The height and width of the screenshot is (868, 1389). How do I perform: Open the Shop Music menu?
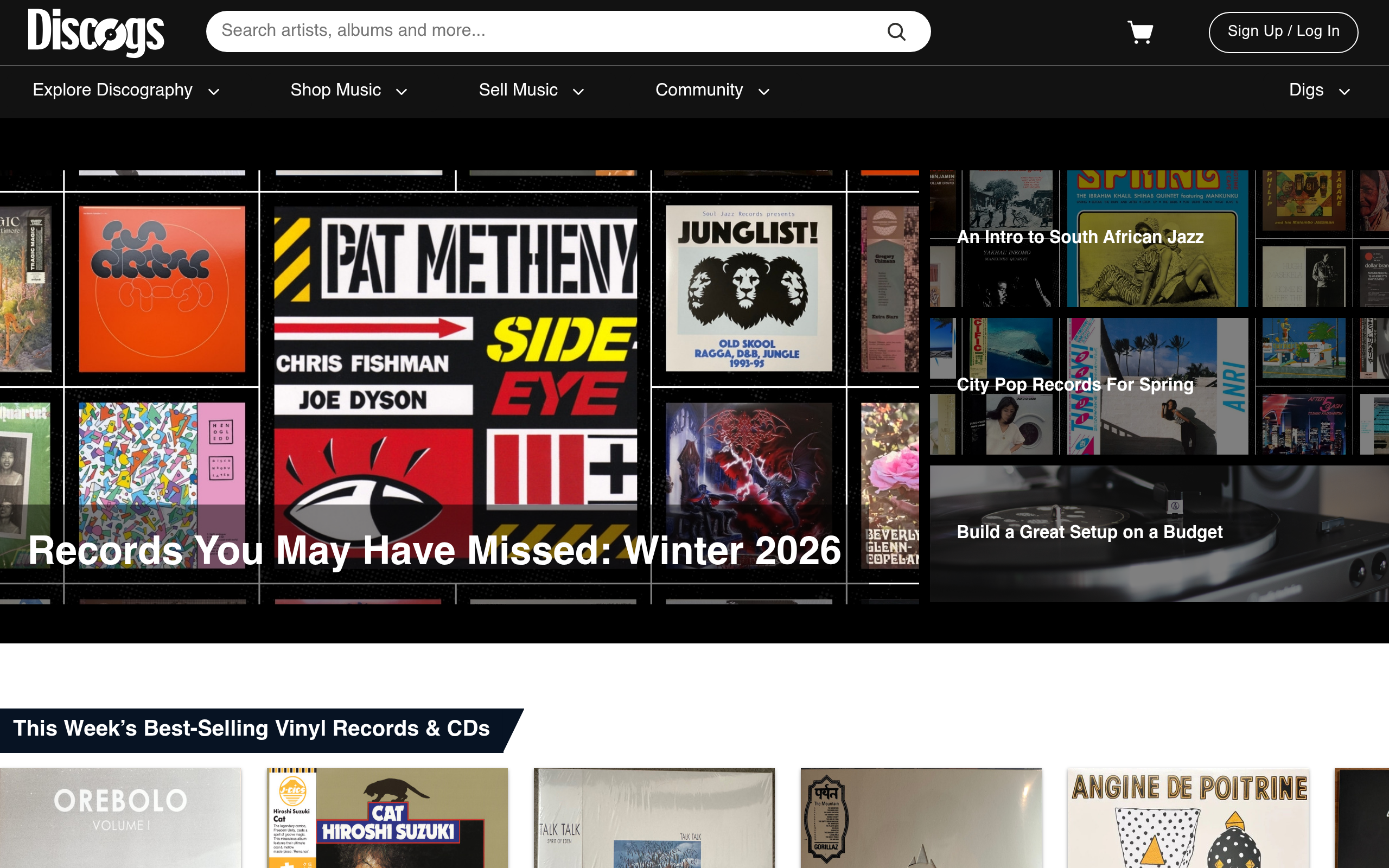click(348, 90)
